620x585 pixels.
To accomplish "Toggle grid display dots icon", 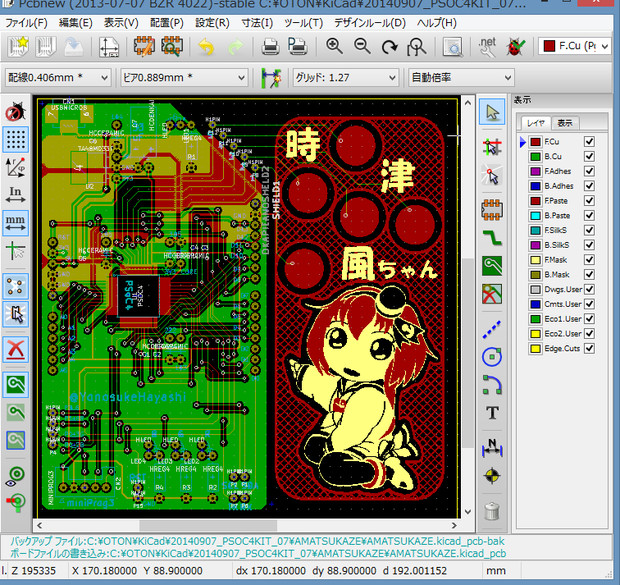I will (15, 139).
